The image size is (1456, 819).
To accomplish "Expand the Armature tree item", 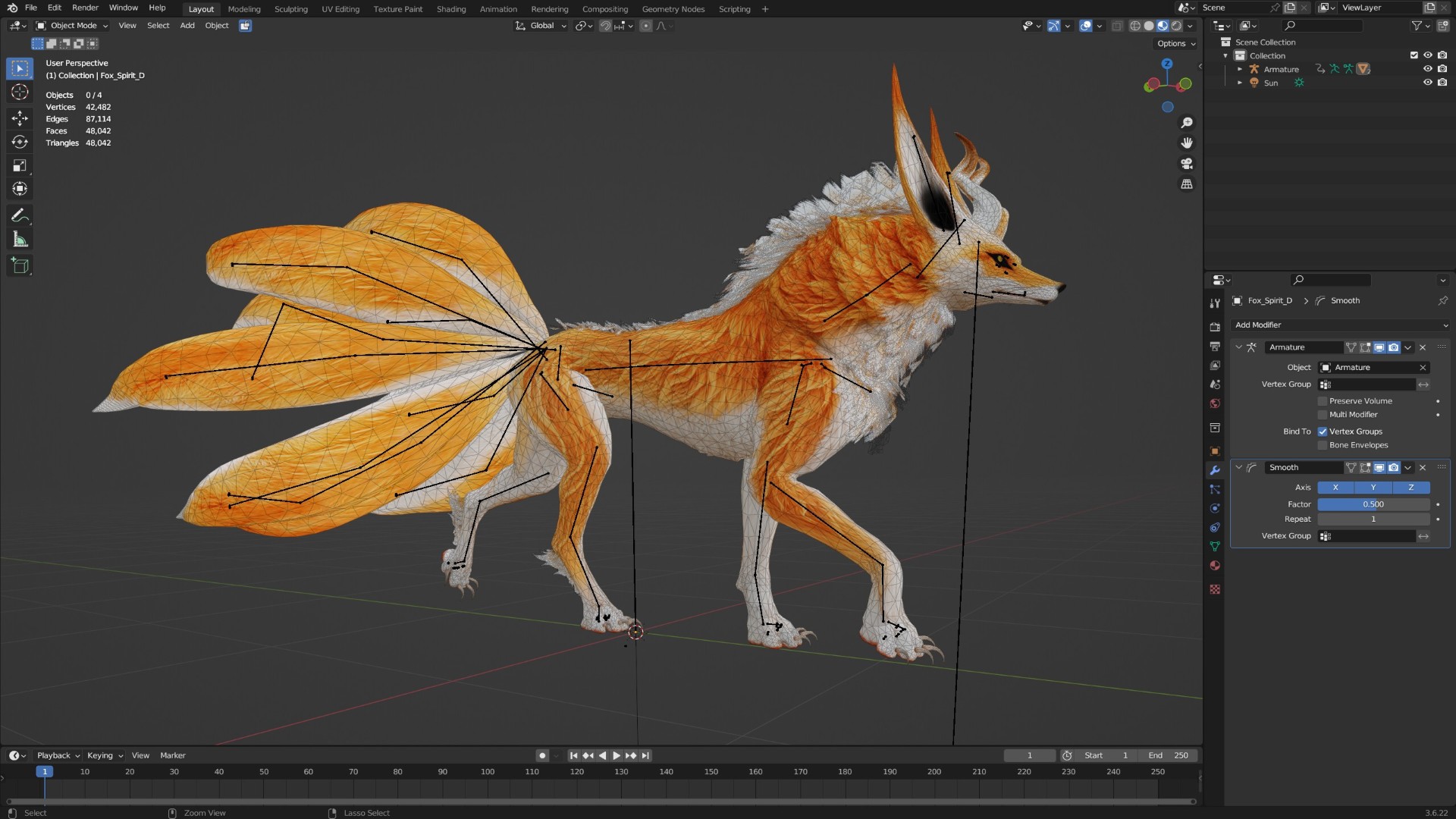I will (1240, 69).
